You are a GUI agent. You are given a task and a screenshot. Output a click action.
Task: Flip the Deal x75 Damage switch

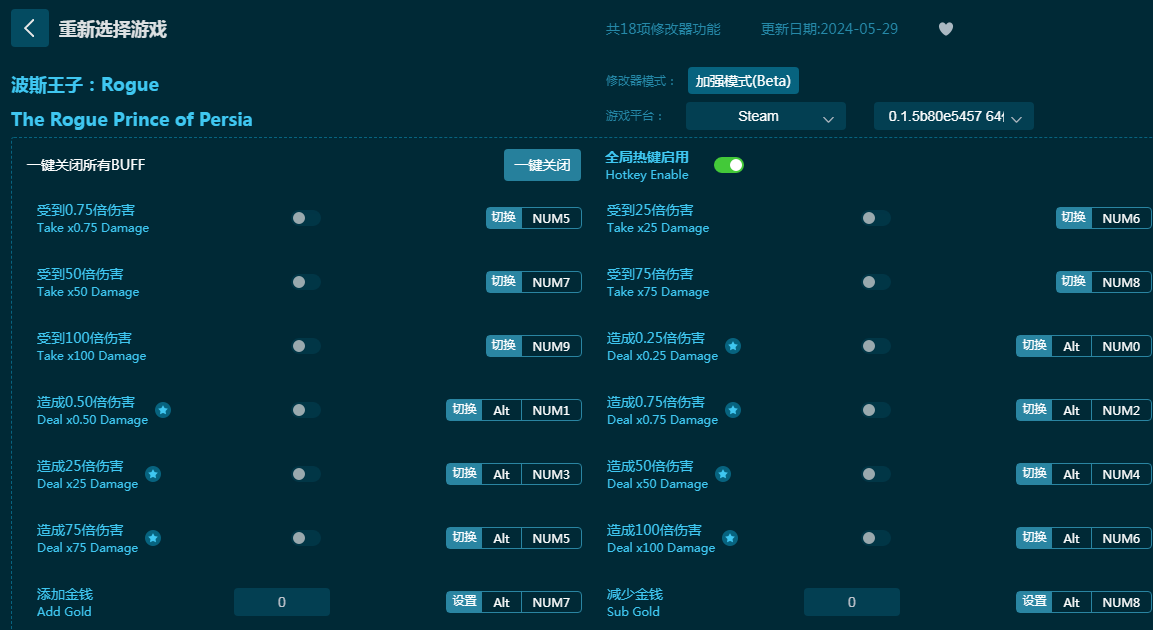[x=306, y=538]
